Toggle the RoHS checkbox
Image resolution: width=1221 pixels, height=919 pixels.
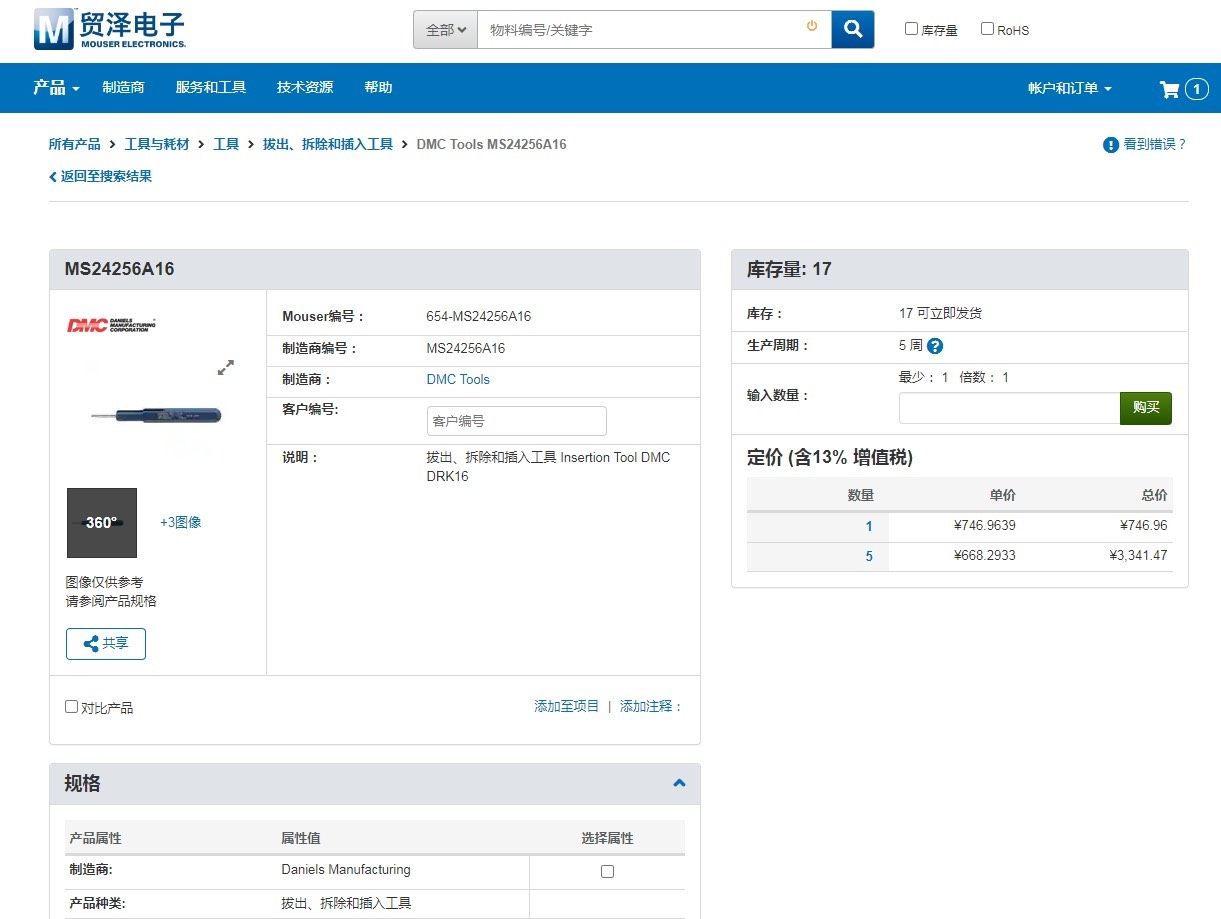[x=987, y=29]
